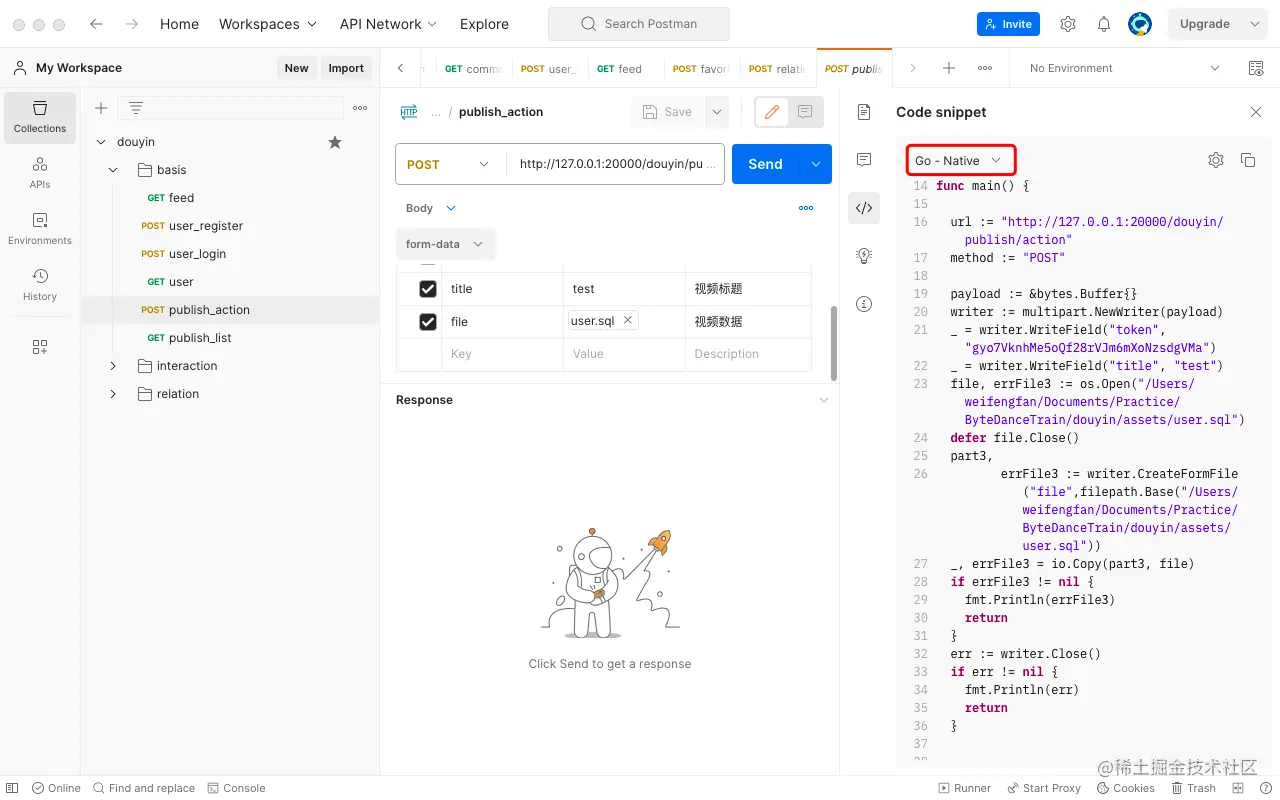This screenshot has height=800, width=1280.
Task: Open collections panel more options dots
Action: point(360,108)
